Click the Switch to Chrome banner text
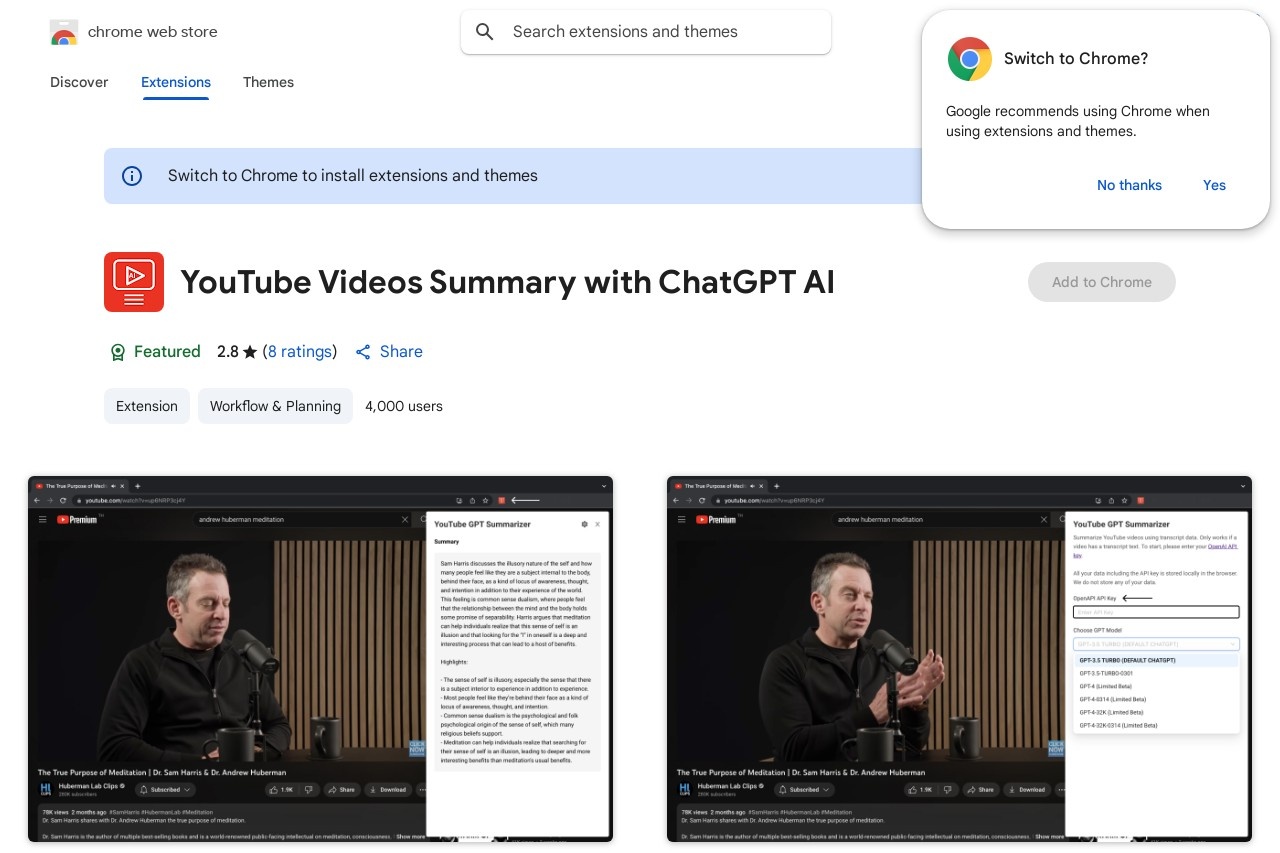The image size is (1280, 853). [x=353, y=176]
